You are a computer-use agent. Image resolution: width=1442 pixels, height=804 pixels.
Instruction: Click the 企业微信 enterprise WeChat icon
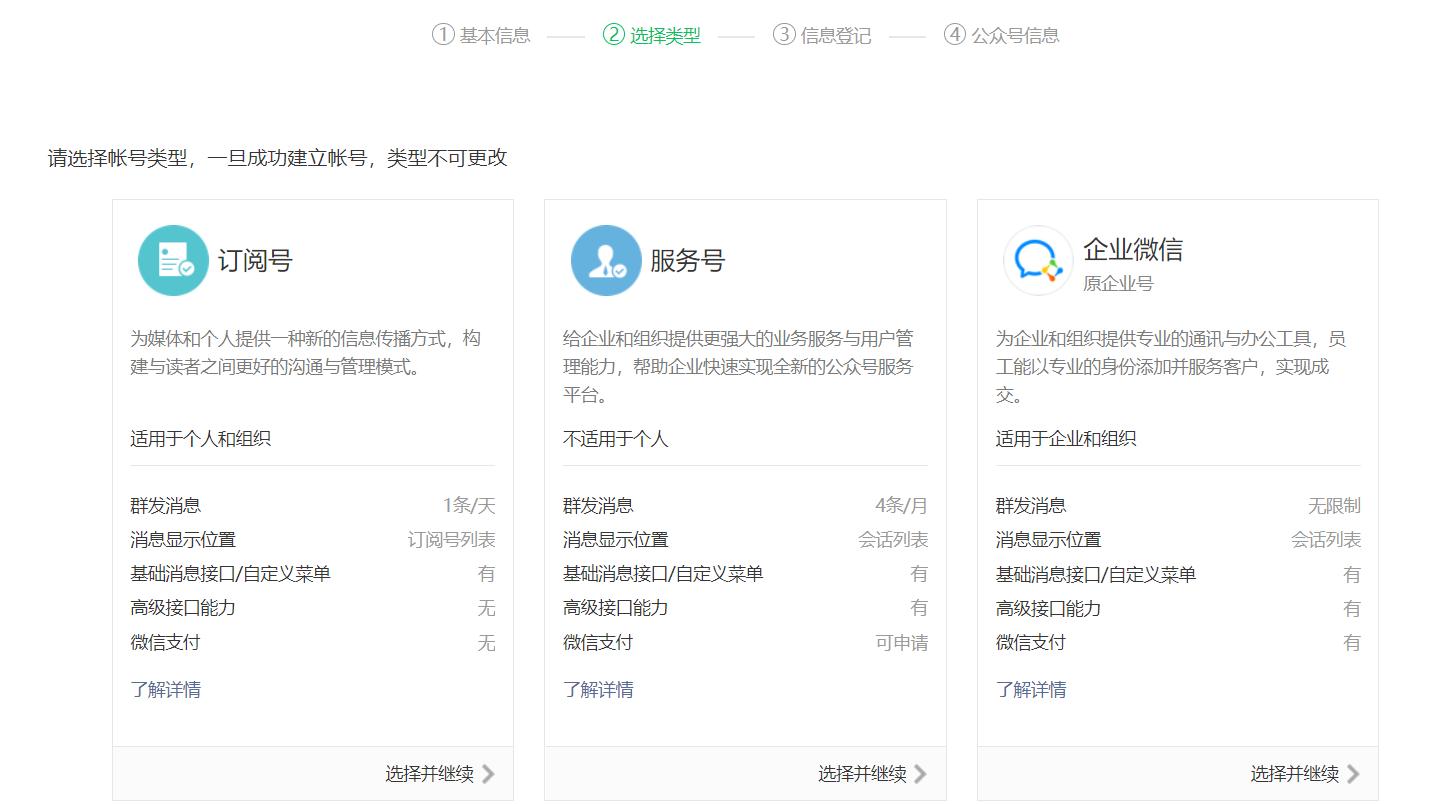point(1037,260)
